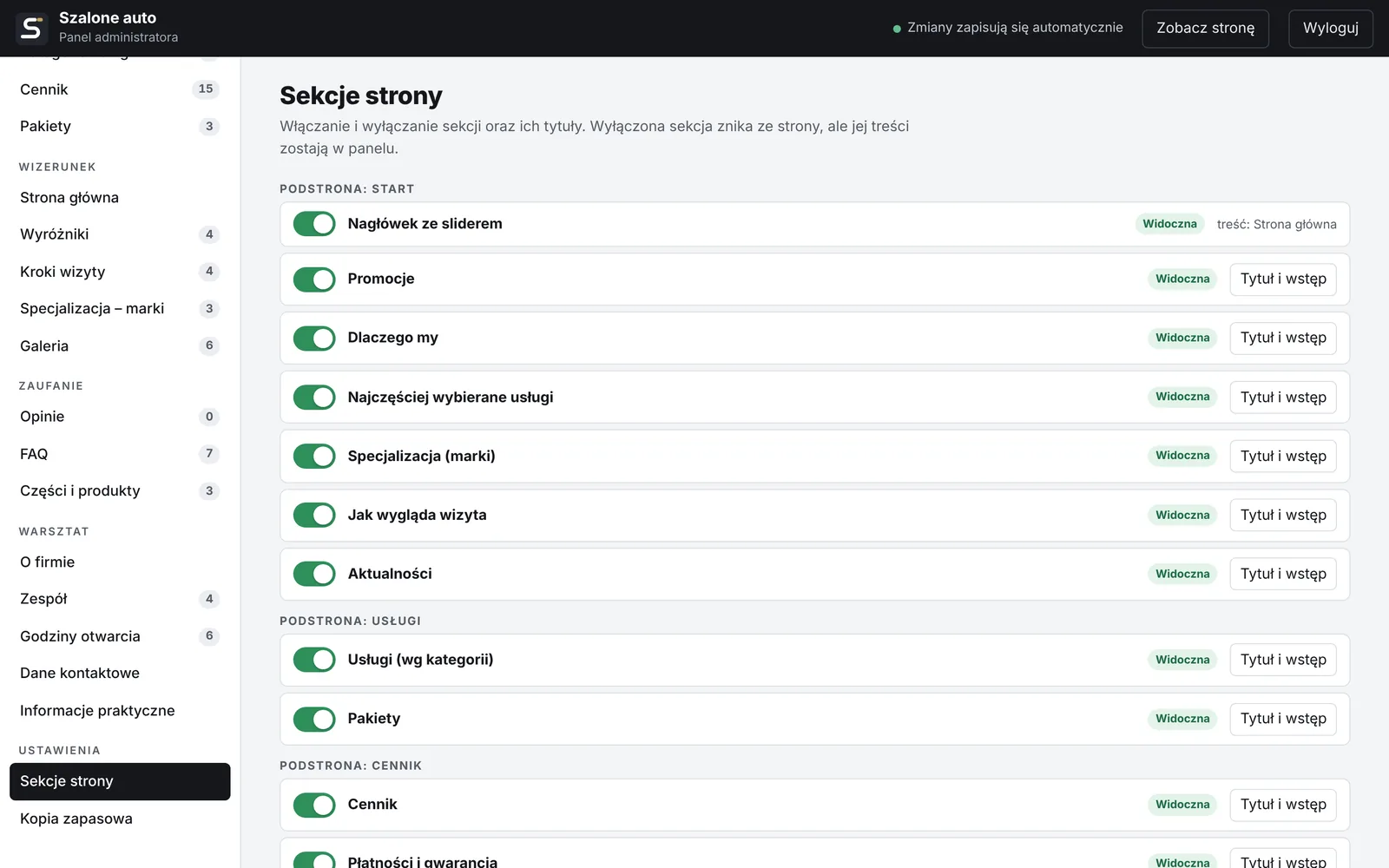Open Dane kontaktowe in sidebar
Viewport: 1389px width, 868px height.
tap(120, 674)
